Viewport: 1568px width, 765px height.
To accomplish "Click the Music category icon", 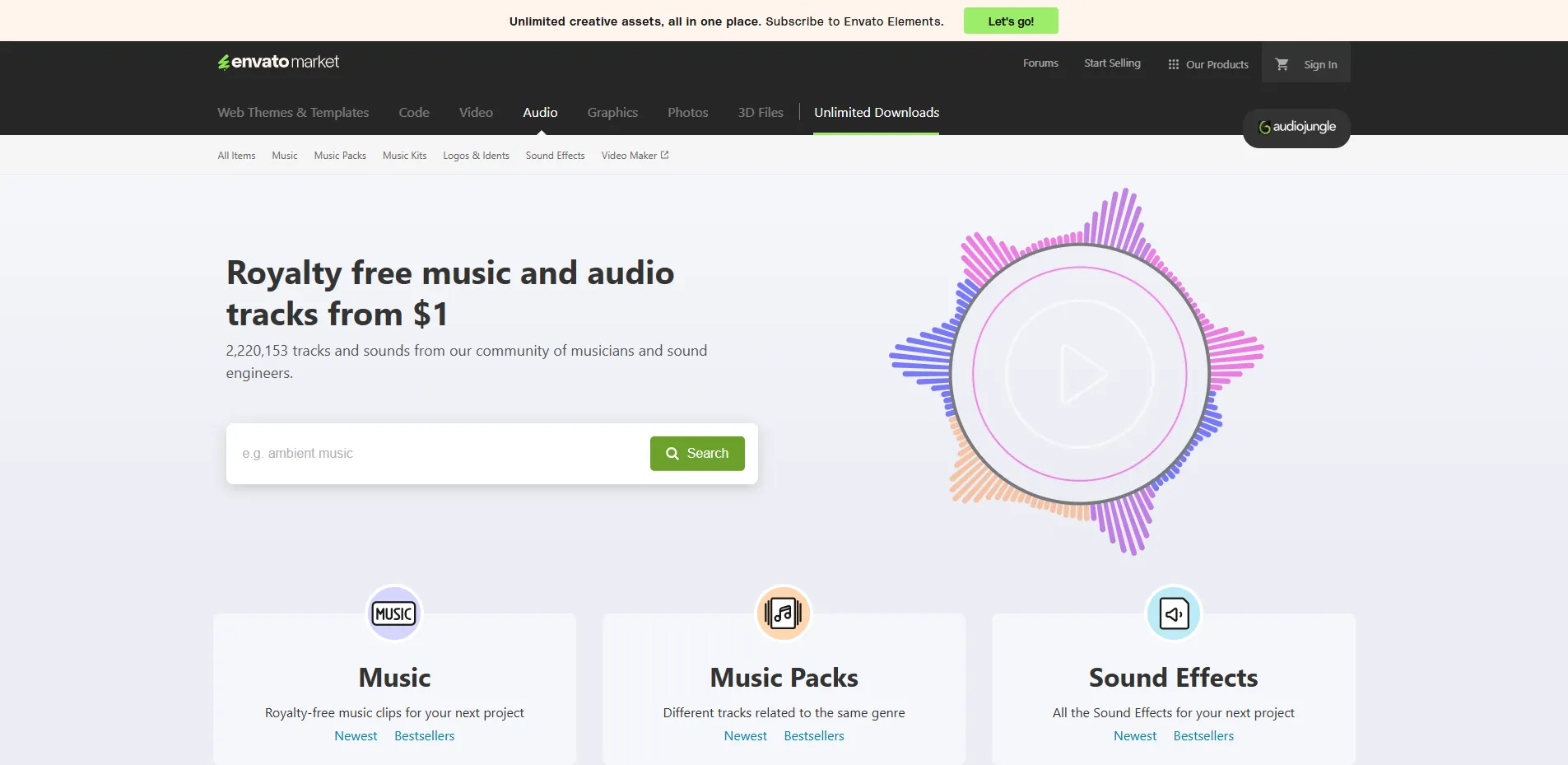I will pos(394,613).
